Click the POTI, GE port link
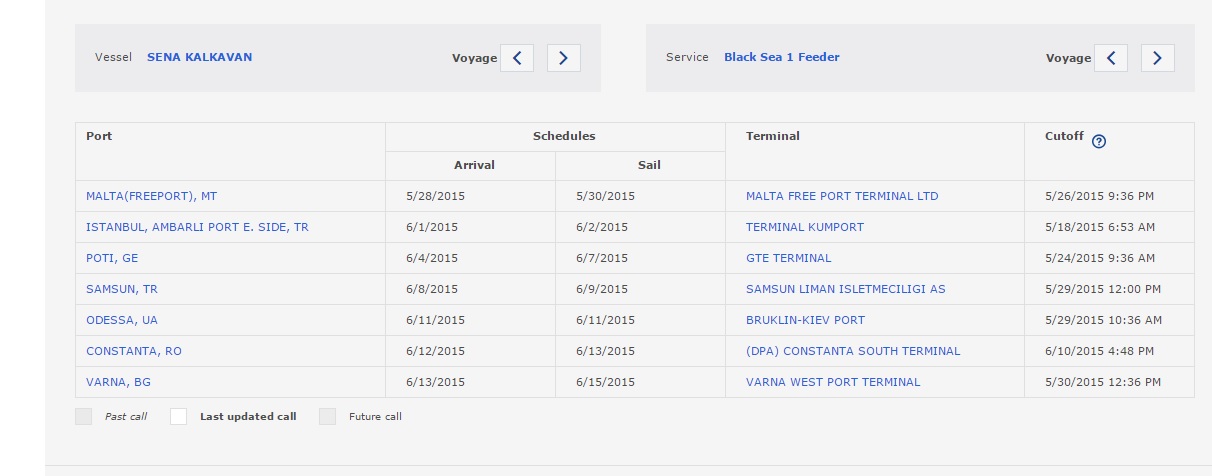1212x476 pixels. [112, 258]
